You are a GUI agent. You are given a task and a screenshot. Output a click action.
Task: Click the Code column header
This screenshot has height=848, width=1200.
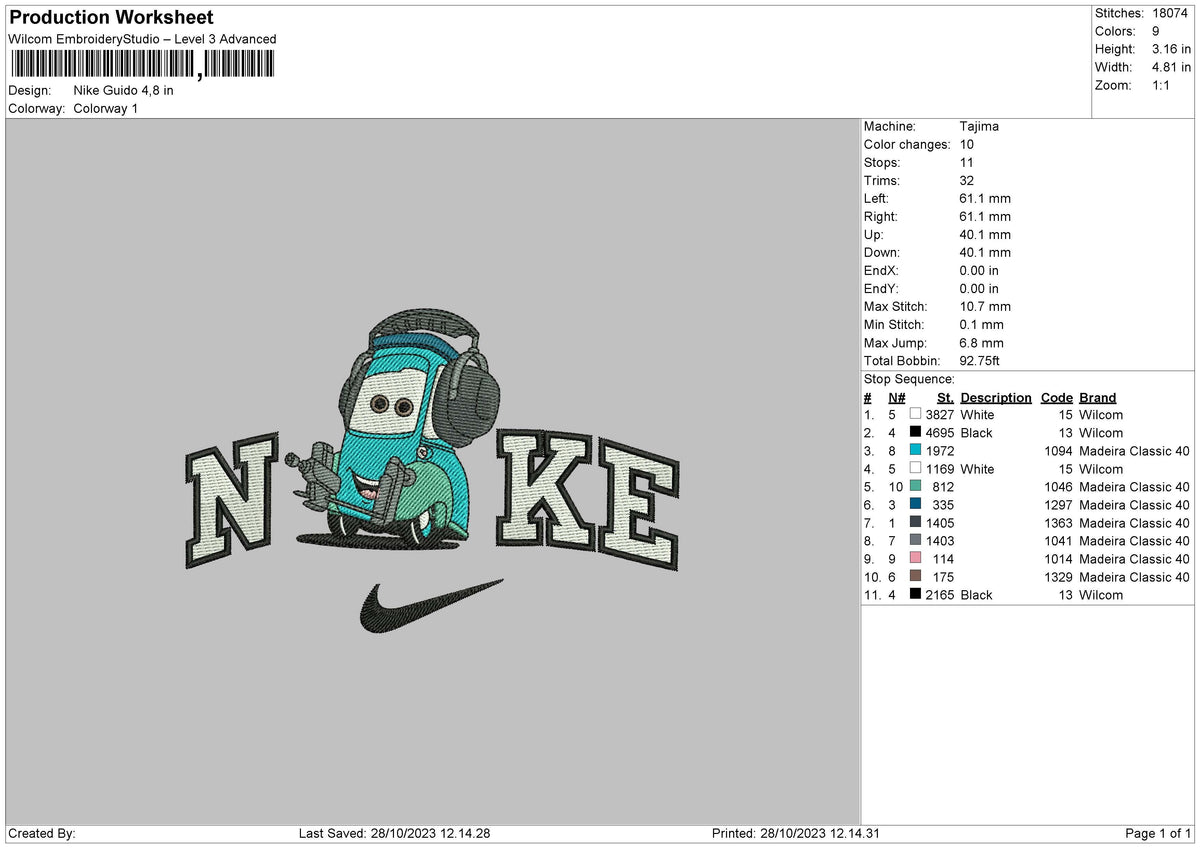(x=1056, y=397)
